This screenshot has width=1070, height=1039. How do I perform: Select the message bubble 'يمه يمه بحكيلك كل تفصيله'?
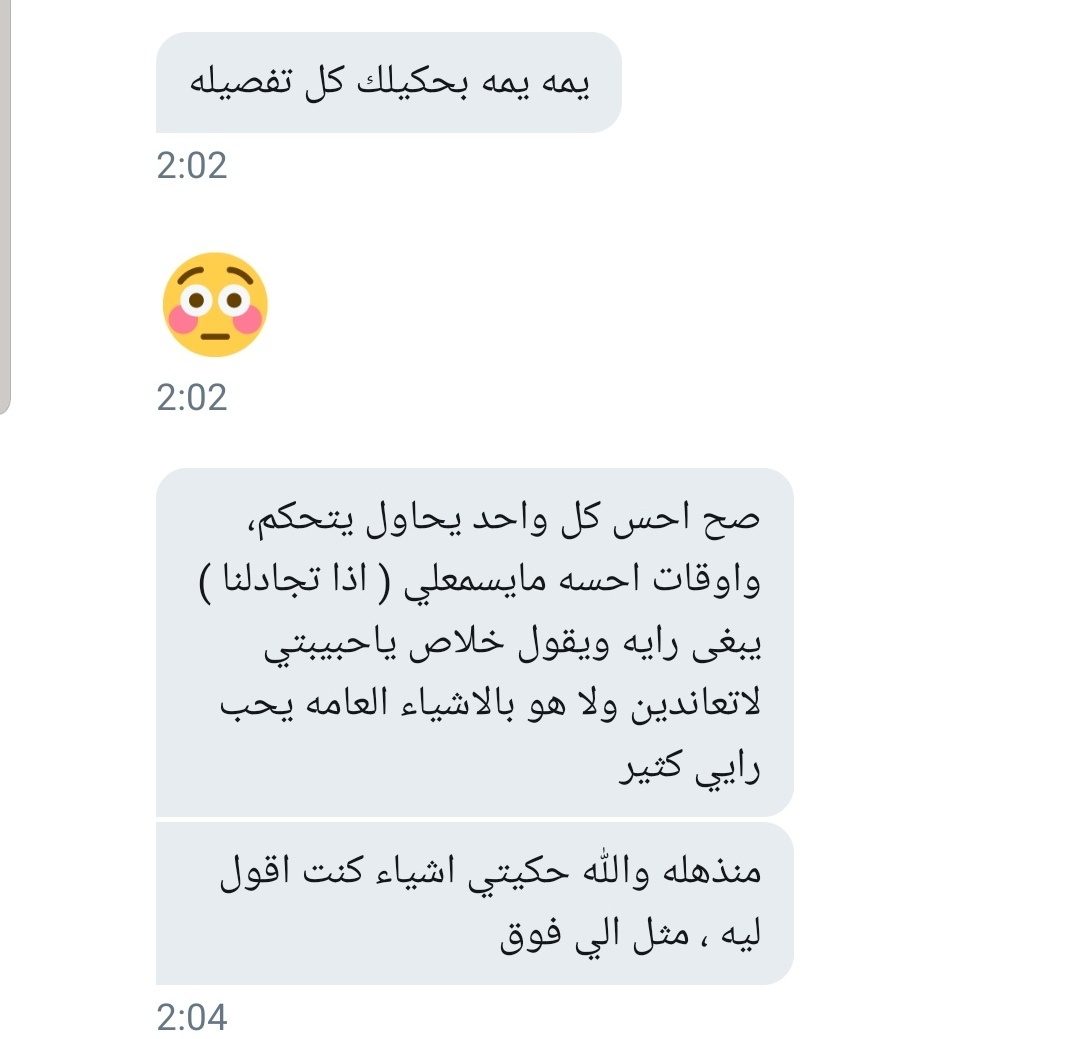pos(388,83)
